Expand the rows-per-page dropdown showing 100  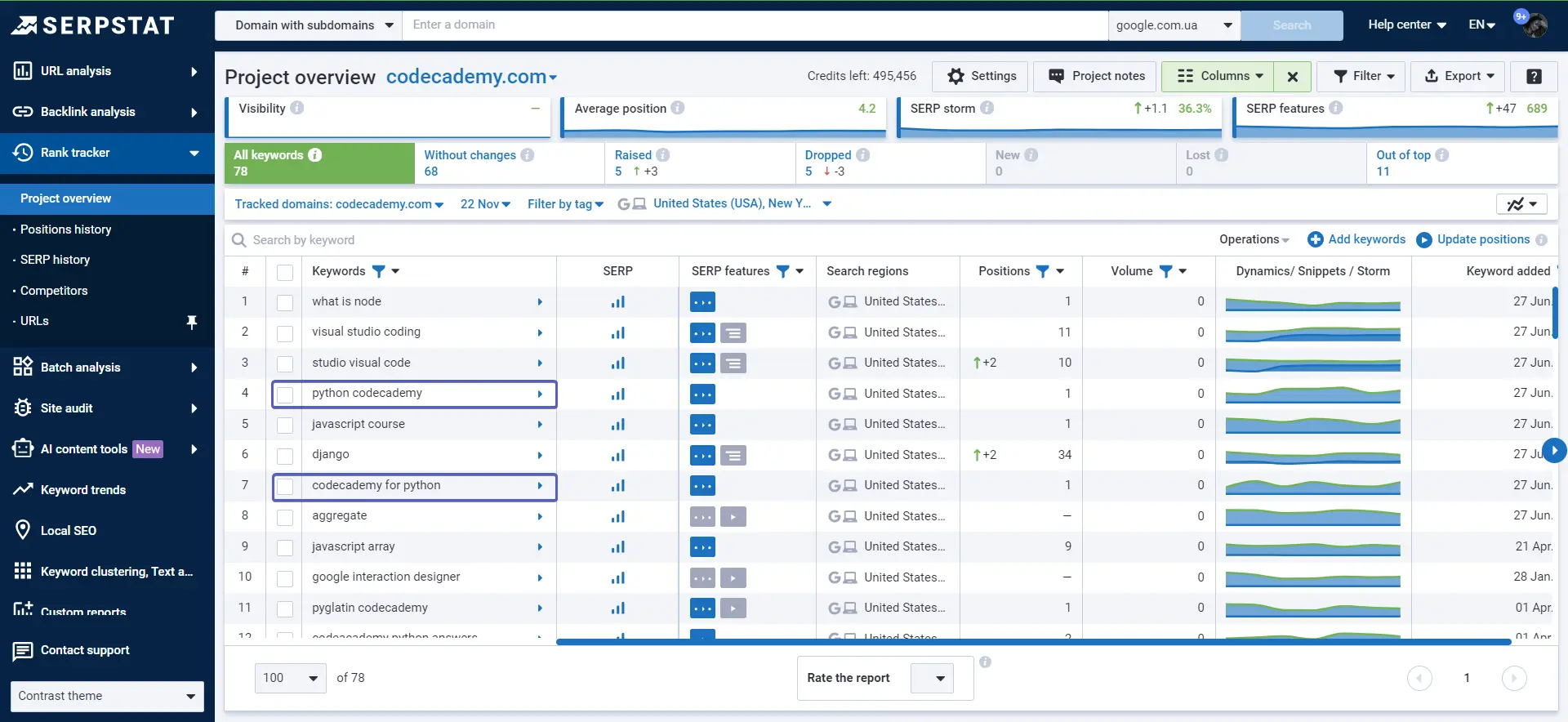coord(291,678)
